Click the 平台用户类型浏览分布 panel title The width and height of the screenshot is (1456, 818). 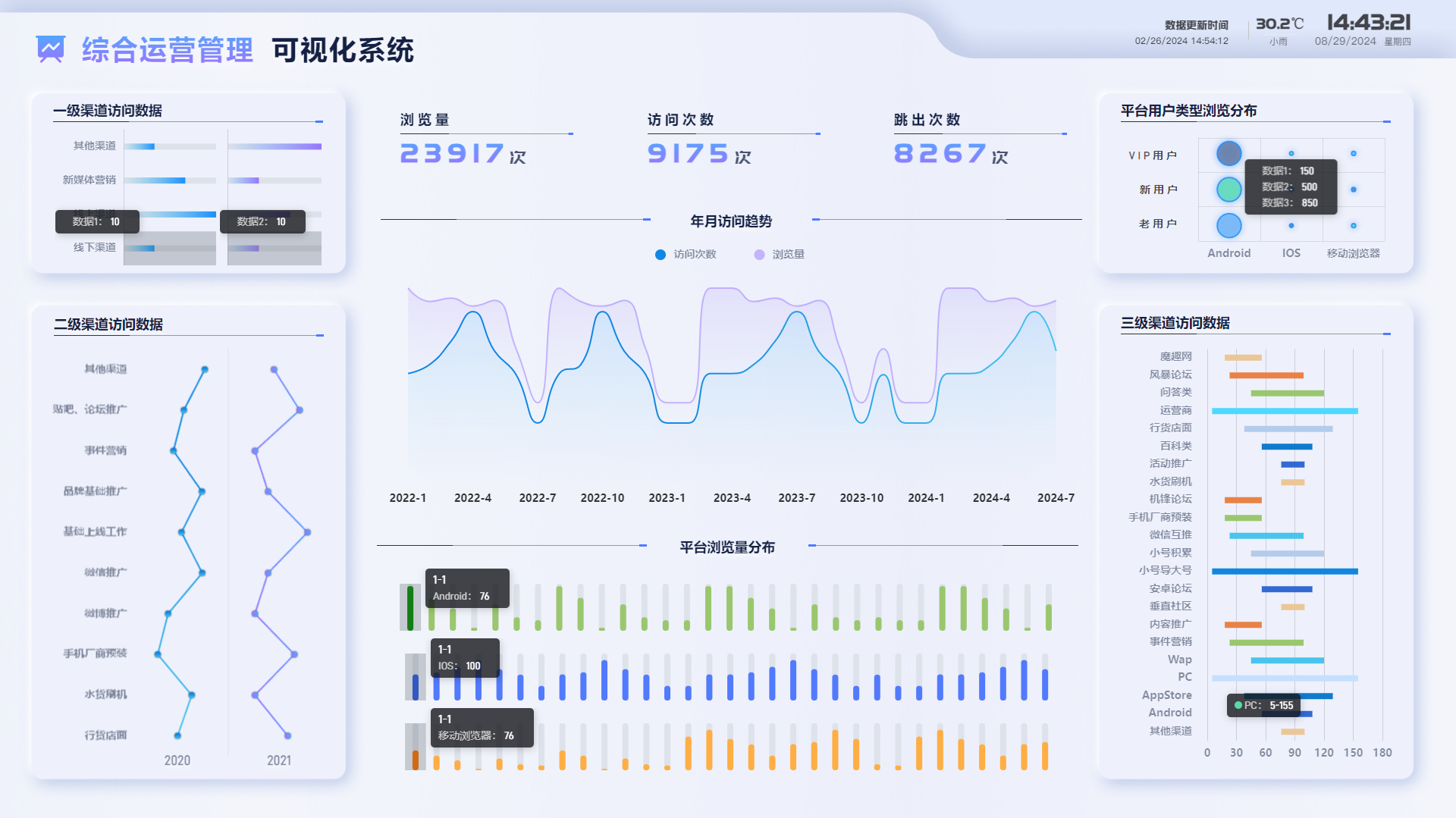click(x=1189, y=111)
